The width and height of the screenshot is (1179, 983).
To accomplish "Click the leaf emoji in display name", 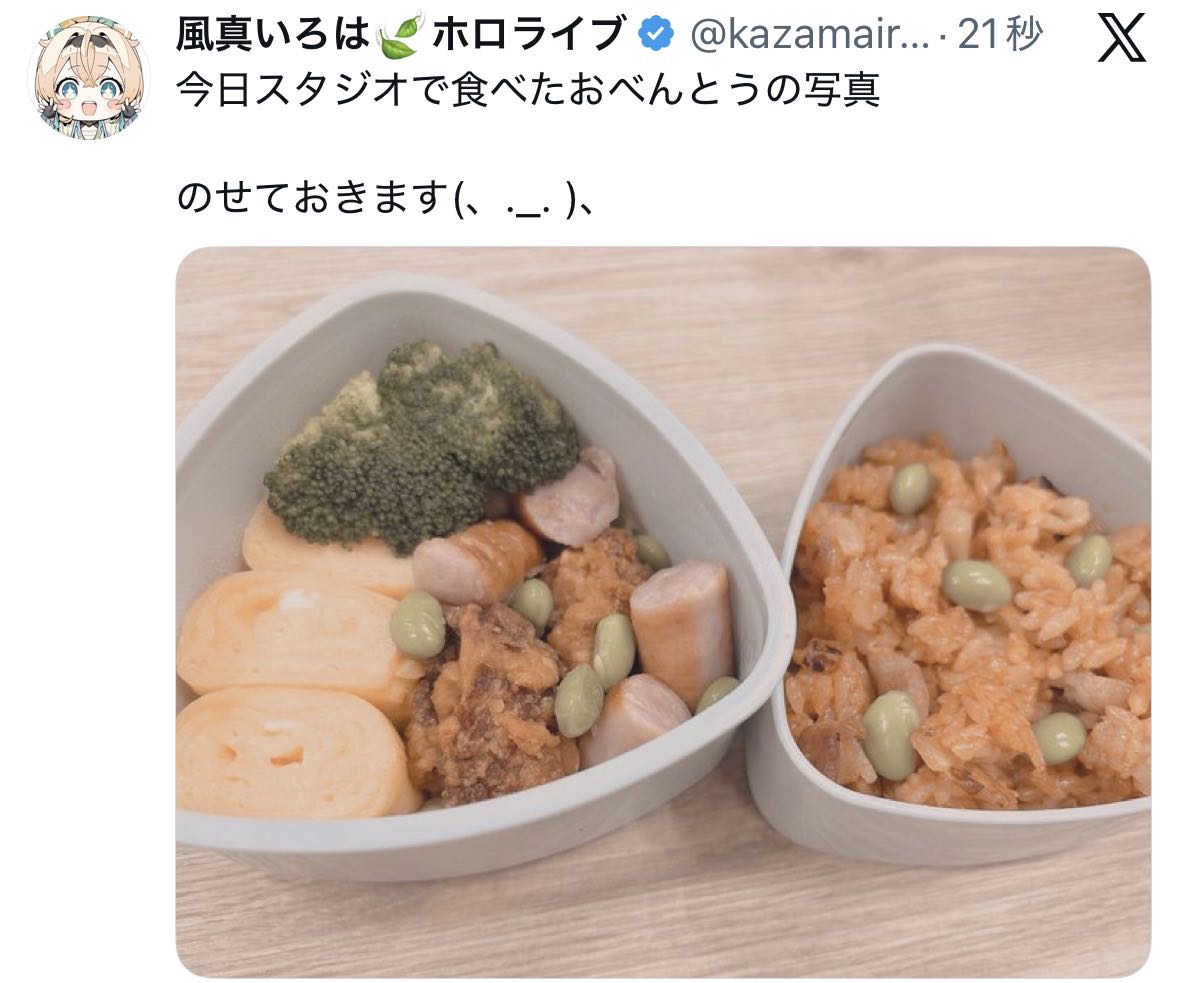I will (398, 36).
